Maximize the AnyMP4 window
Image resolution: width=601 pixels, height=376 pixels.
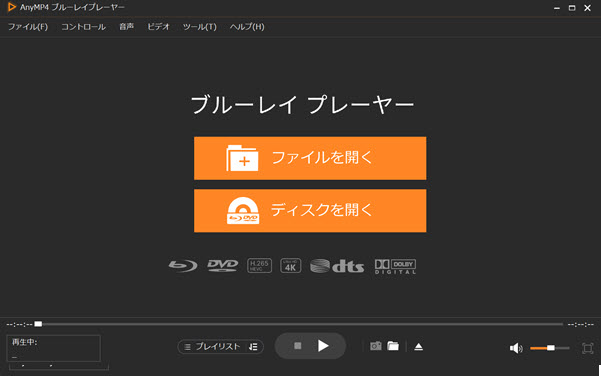pos(572,8)
